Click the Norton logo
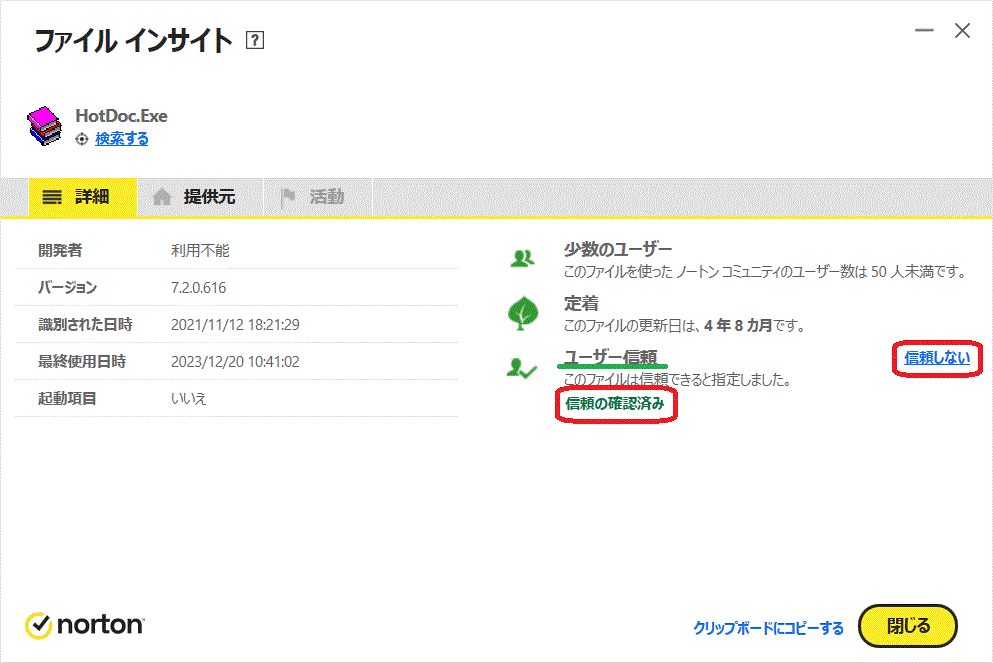993x663 pixels. pos(85,625)
